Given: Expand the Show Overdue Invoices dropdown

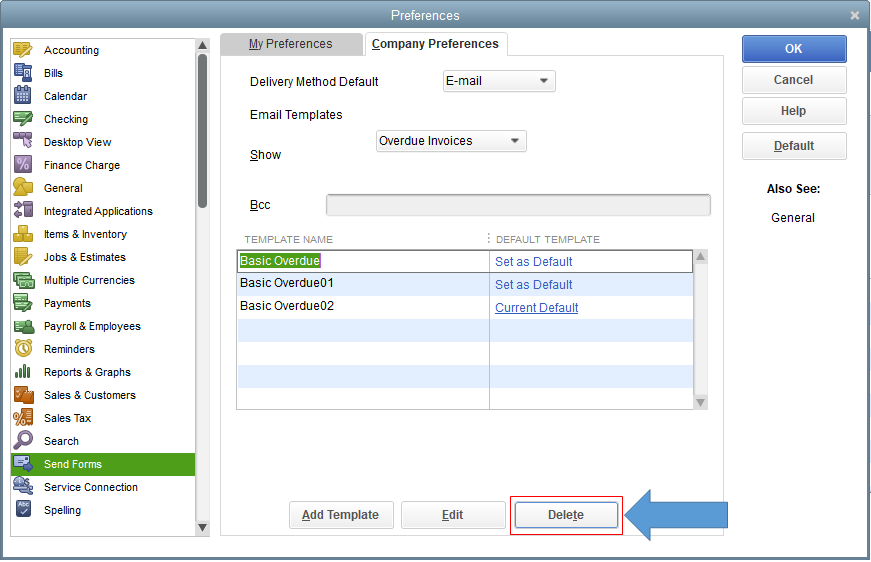Looking at the screenshot, I should click(x=451, y=141).
